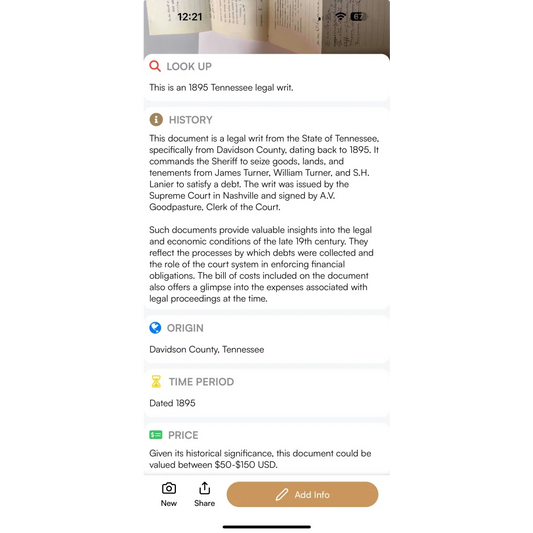Tap the yellow Time Period hourglass icon
Screen dimensions: 533x533
pyautogui.click(x=156, y=381)
